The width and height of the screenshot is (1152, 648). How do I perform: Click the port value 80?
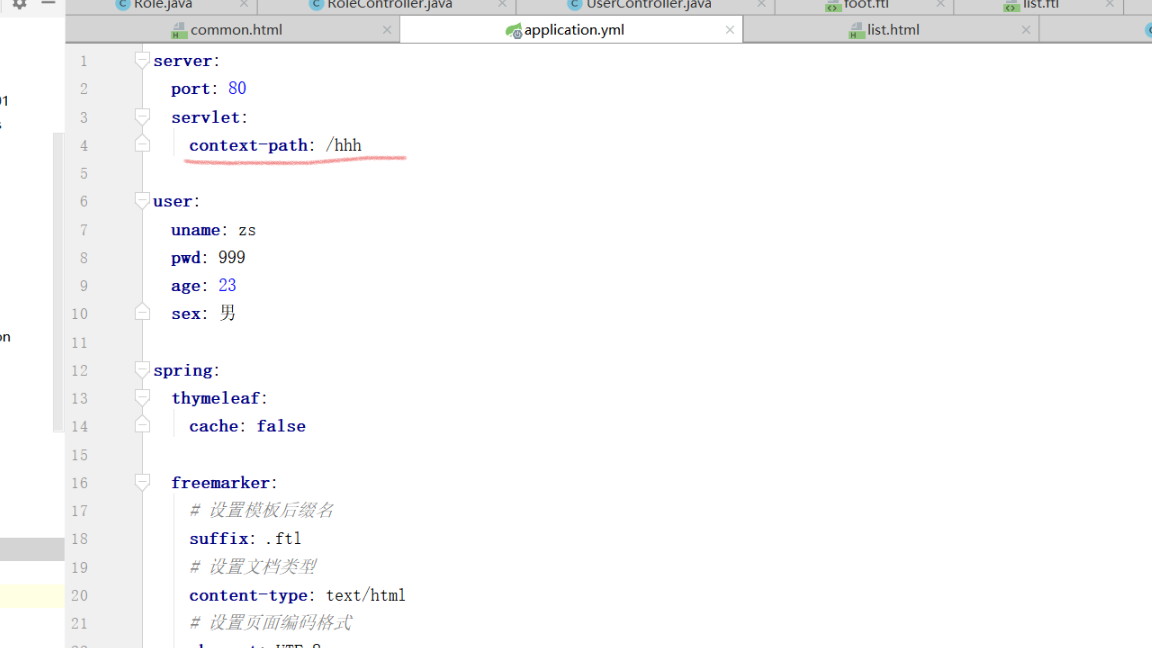(x=237, y=88)
